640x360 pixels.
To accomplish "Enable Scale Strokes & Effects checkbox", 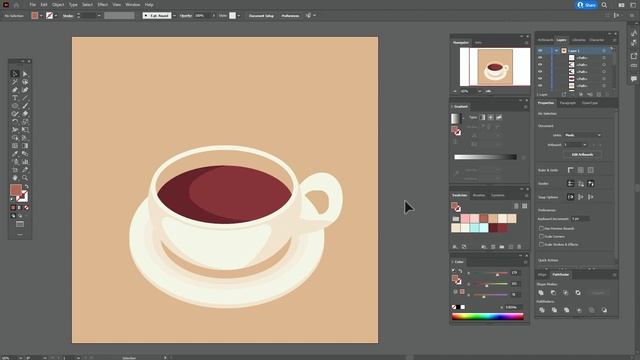I will 542,244.
